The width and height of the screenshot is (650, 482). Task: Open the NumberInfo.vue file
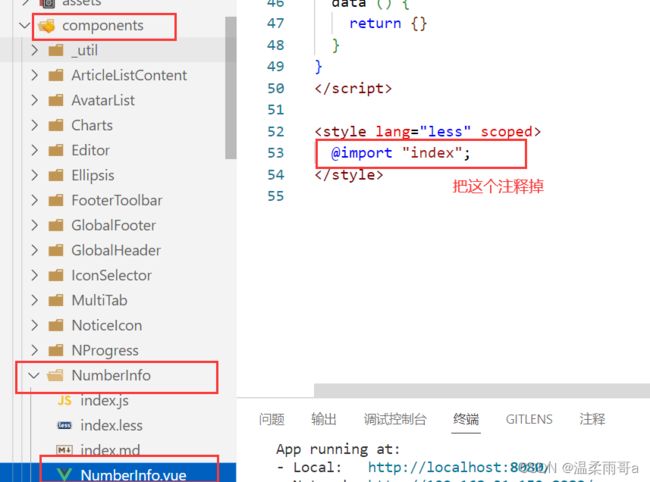[x=133, y=475]
